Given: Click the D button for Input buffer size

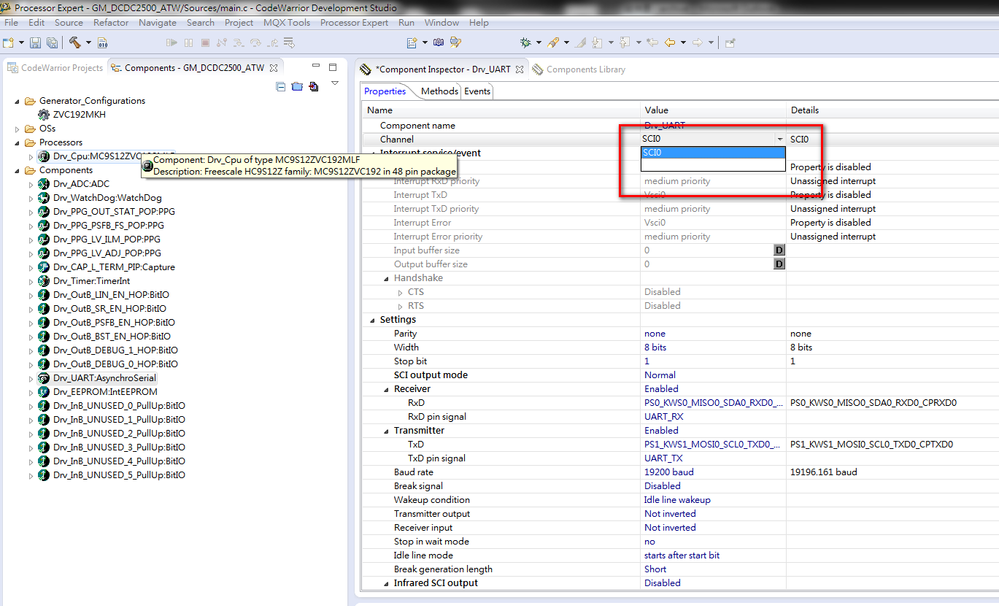Looking at the screenshot, I should click(779, 250).
